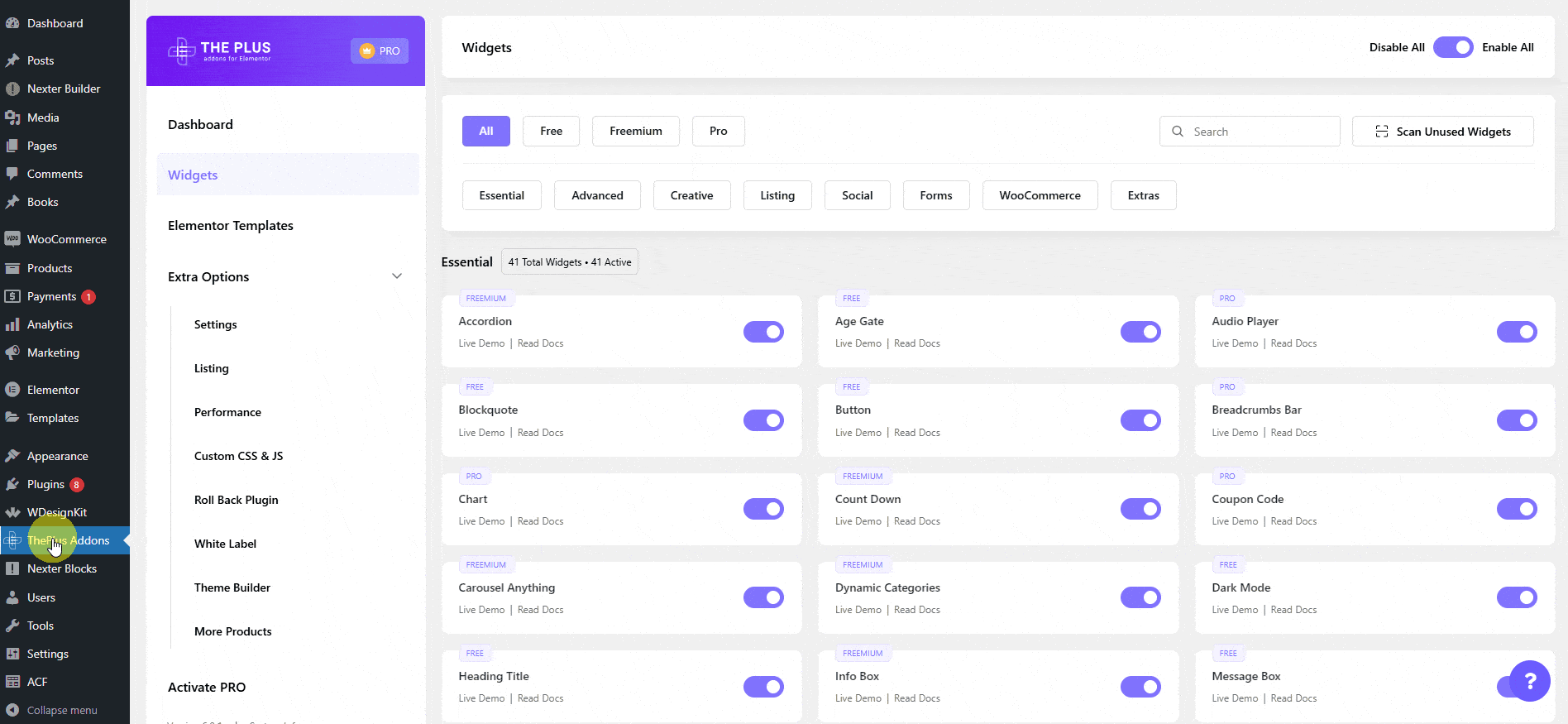Click the Nexter Blocks icon
The width and height of the screenshot is (1568, 724).
tap(12, 568)
